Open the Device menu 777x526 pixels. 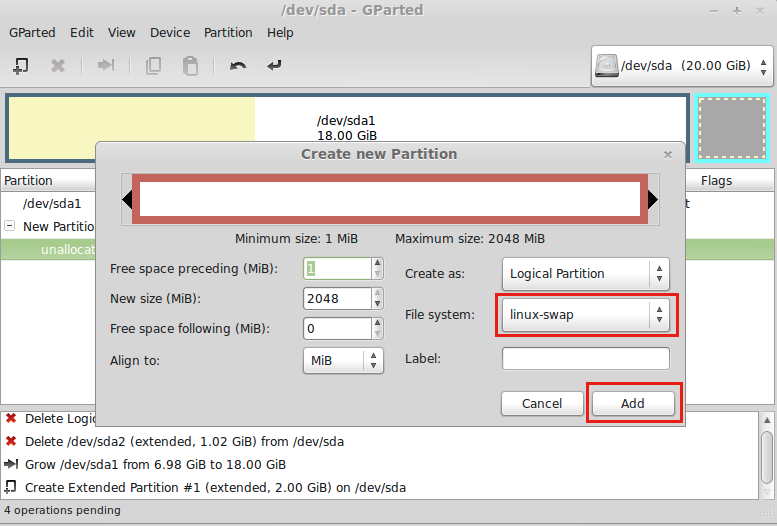click(x=170, y=32)
